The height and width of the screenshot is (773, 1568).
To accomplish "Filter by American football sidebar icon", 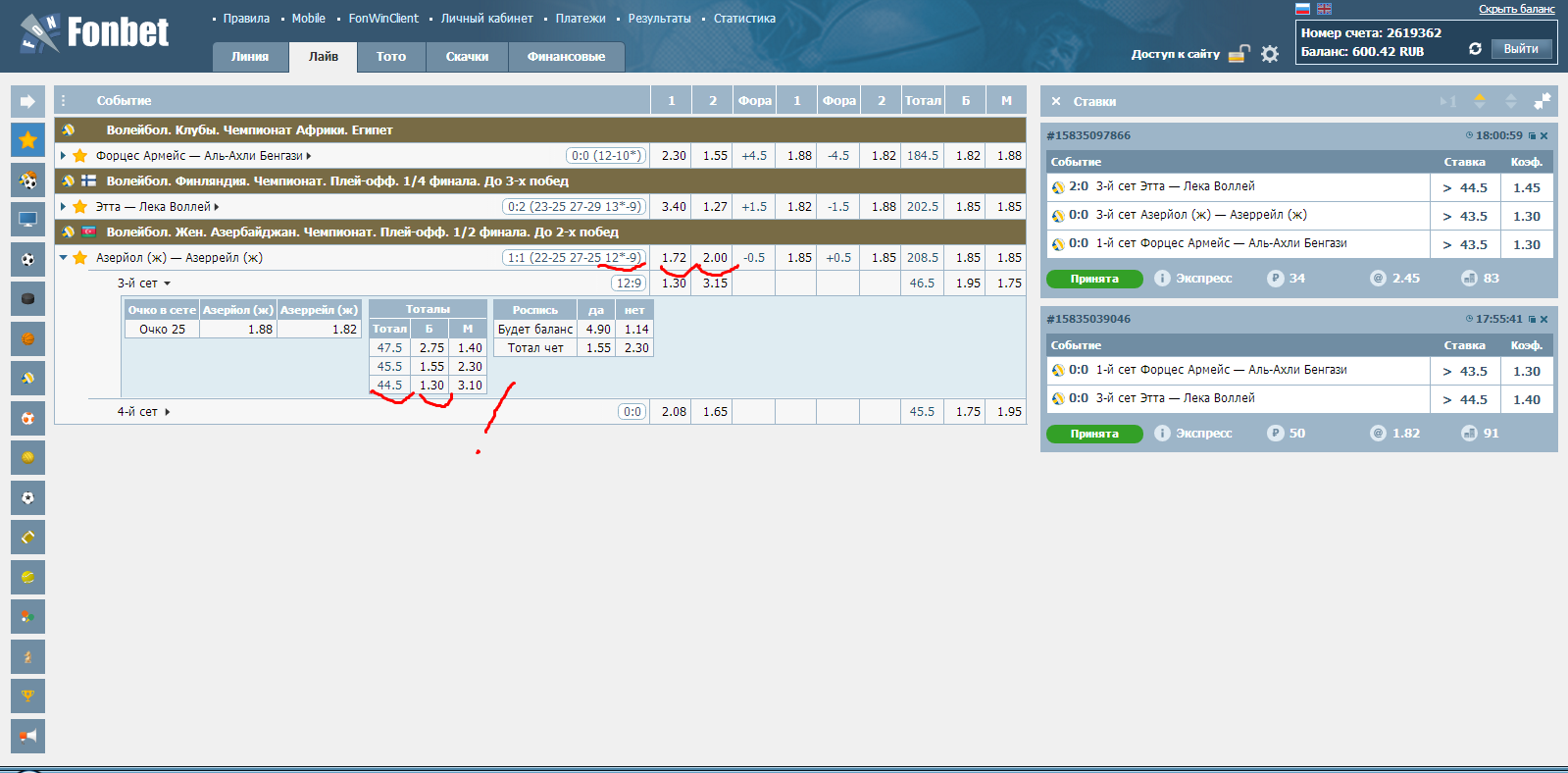I will pos(27,537).
